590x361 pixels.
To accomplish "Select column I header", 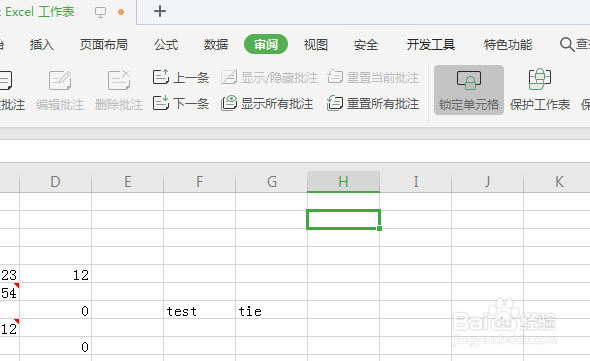I will [416, 182].
